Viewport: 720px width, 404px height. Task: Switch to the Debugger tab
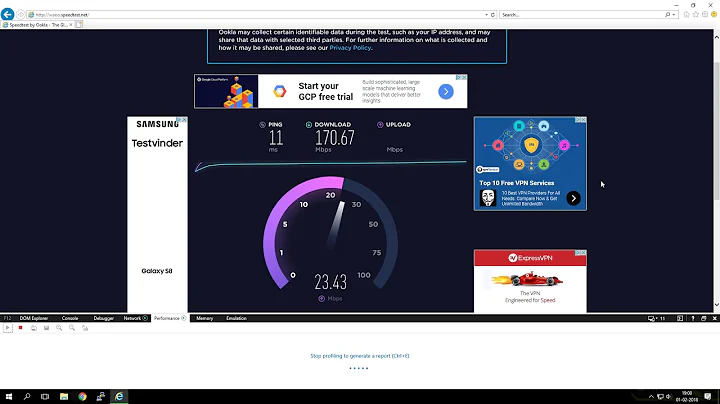click(x=103, y=318)
